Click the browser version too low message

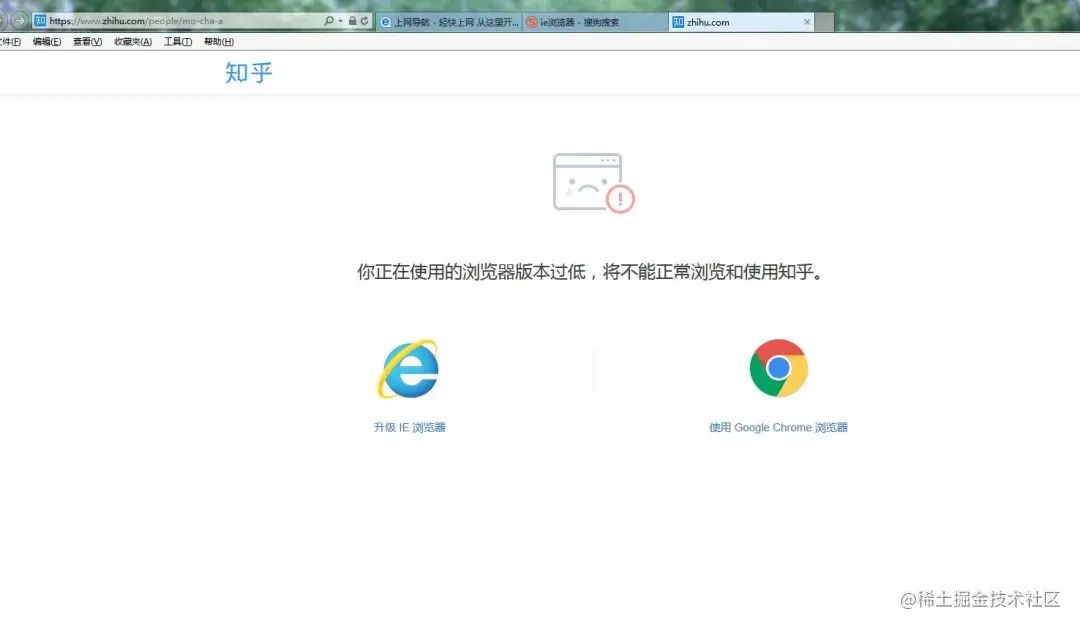(x=590, y=272)
